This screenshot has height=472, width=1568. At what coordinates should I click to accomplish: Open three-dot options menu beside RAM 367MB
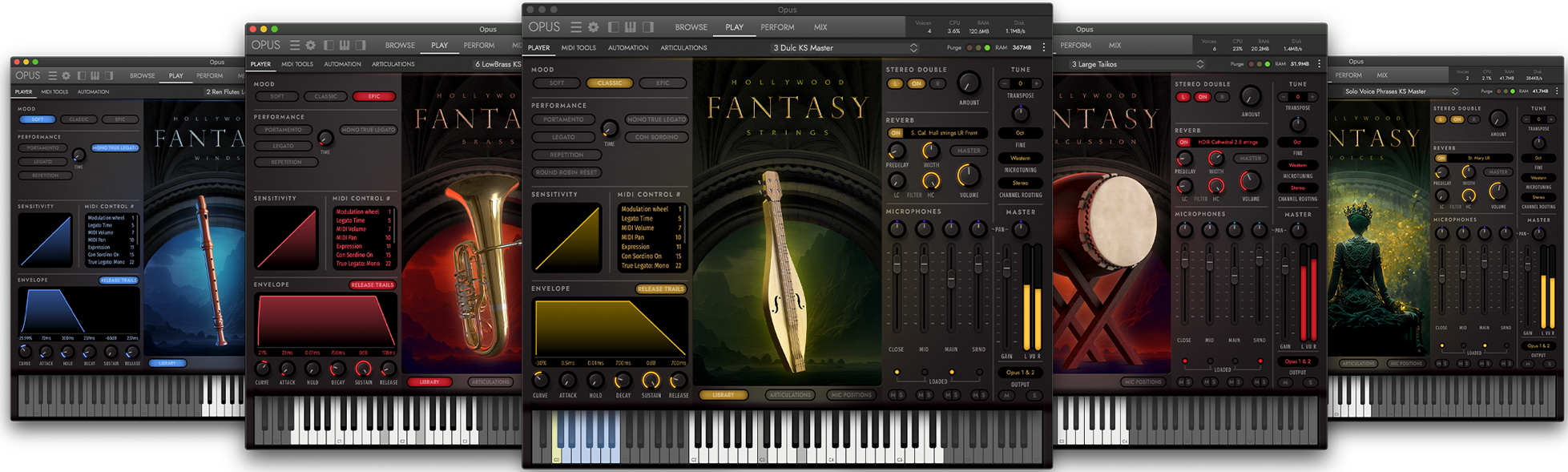click(x=1043, y=48)
